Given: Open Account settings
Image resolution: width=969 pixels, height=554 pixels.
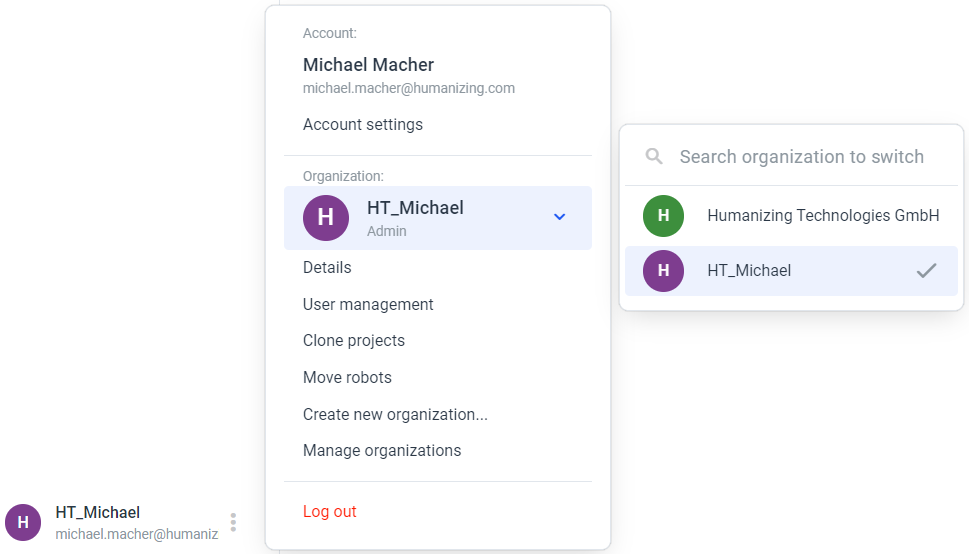Looking at the screenshot, I should 363,124.
